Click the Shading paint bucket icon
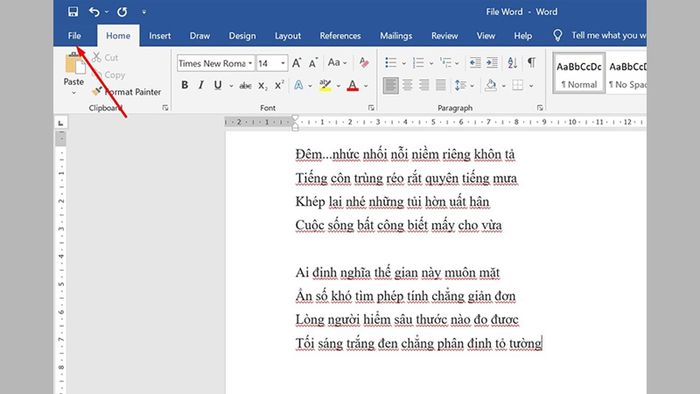The height and width of the screenshot is (394, 700). tap(491, 85)
